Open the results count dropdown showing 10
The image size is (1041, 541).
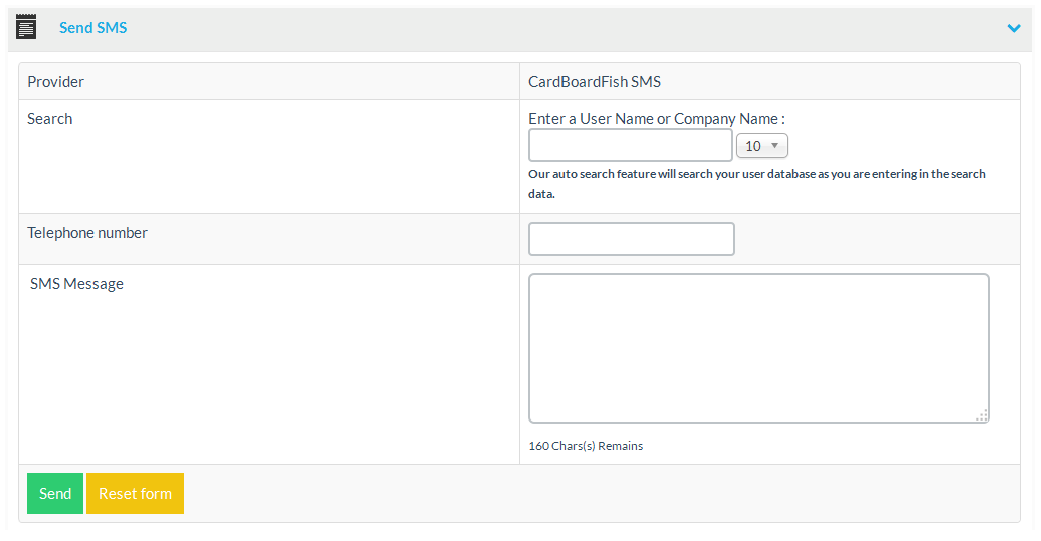coord(762,146)
